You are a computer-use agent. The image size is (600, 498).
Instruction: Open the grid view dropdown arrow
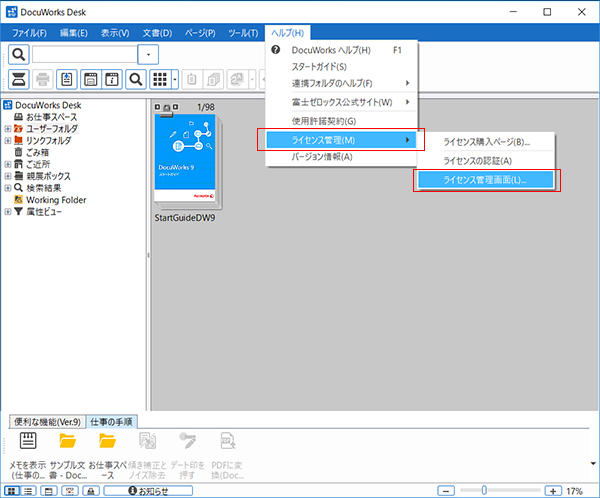[x=175, y=80]
